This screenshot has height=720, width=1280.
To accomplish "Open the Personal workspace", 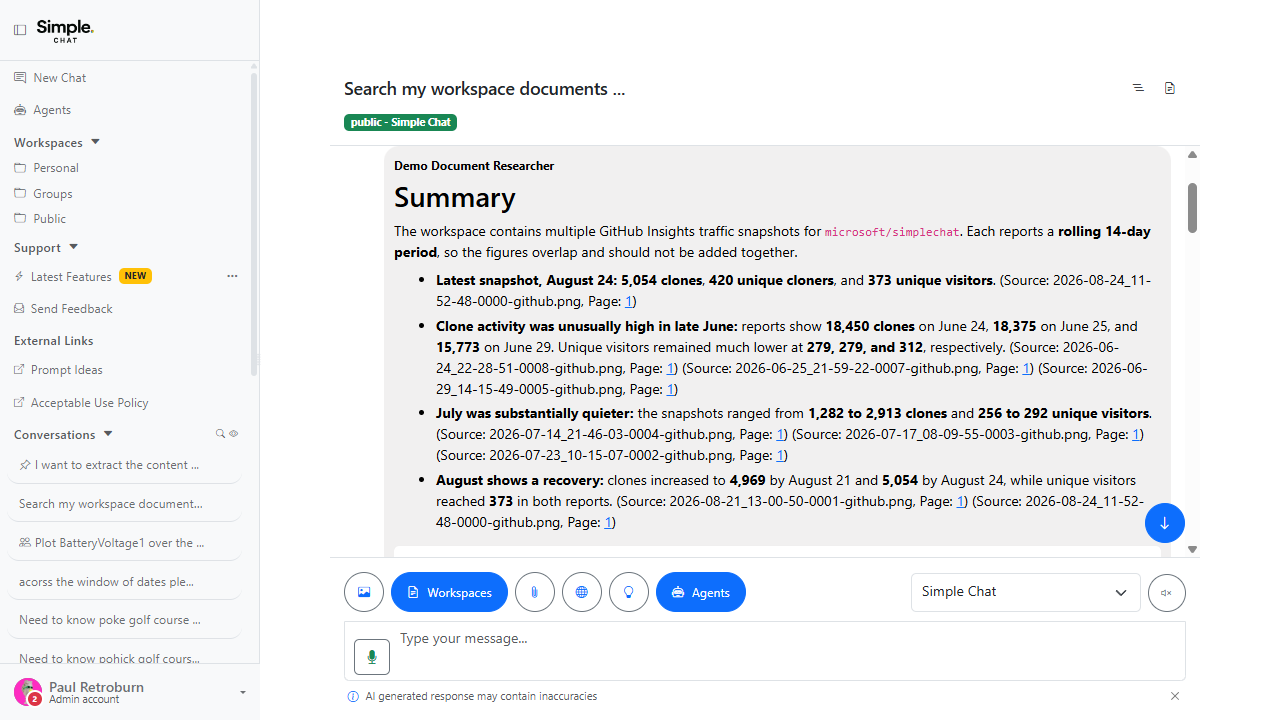I will 56,168.
